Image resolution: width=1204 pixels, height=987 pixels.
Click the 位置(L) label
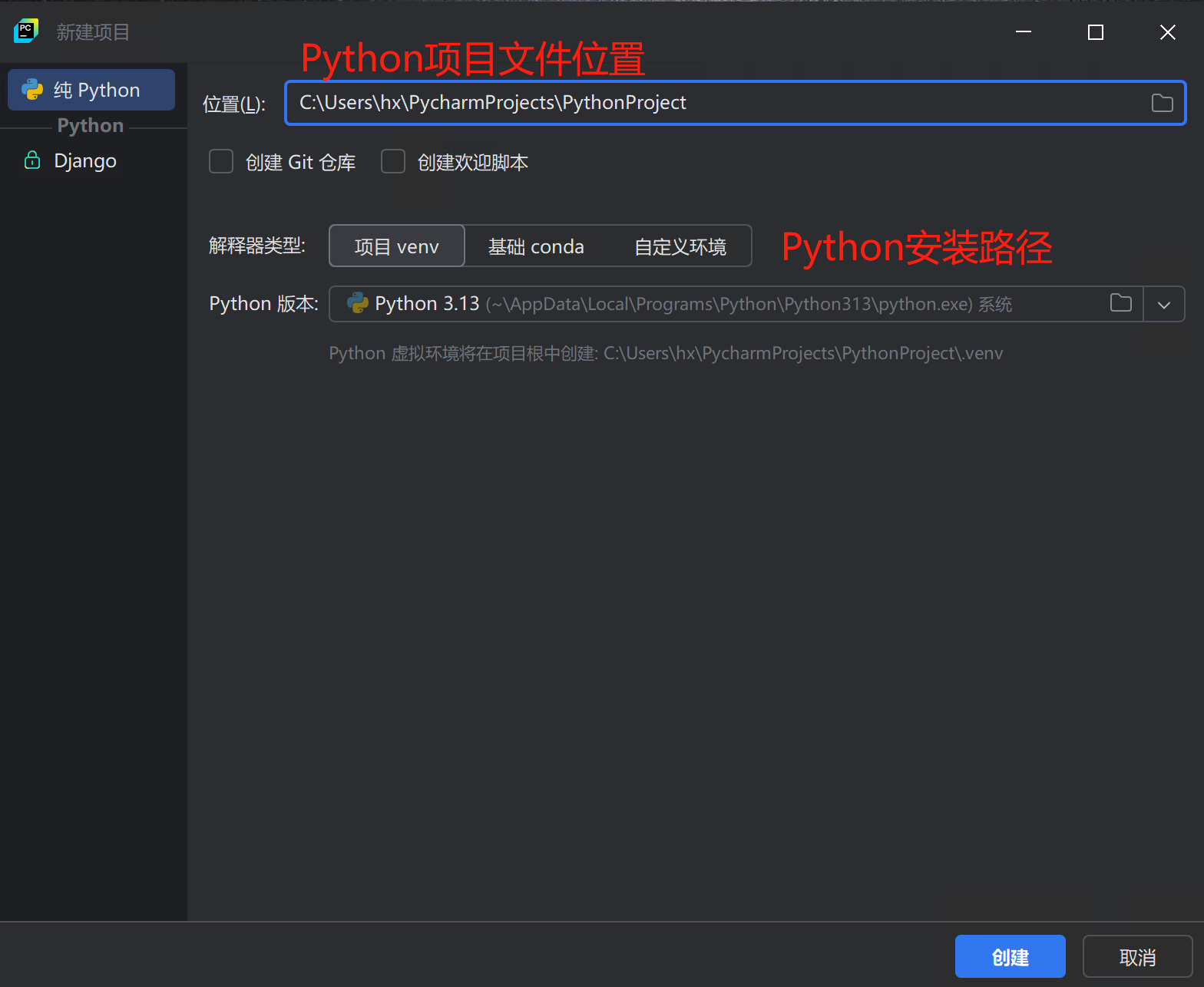point(234,104)
